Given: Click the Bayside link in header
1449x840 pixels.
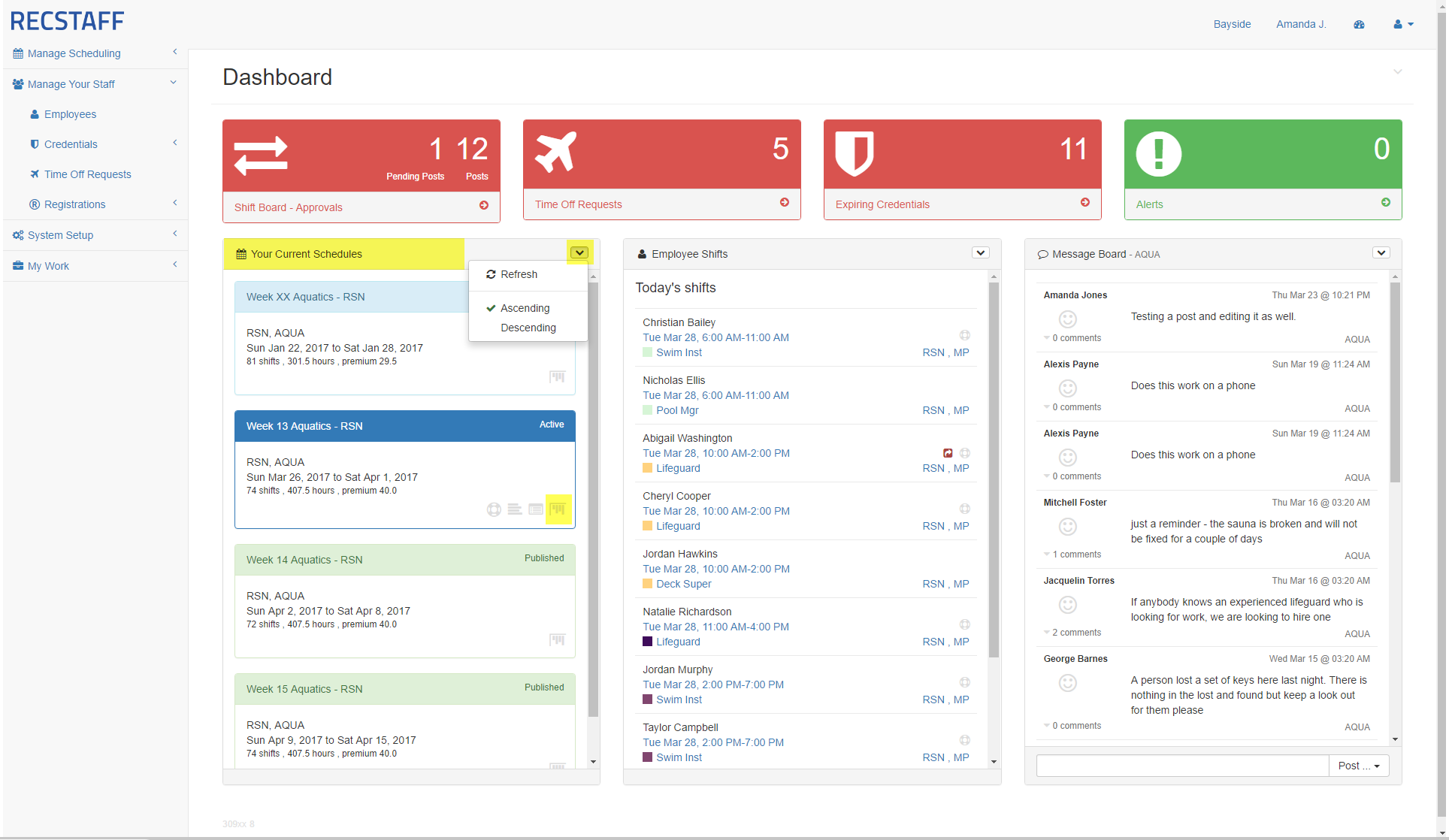Looking at the screenshot, I should [x=1232, y=24].
